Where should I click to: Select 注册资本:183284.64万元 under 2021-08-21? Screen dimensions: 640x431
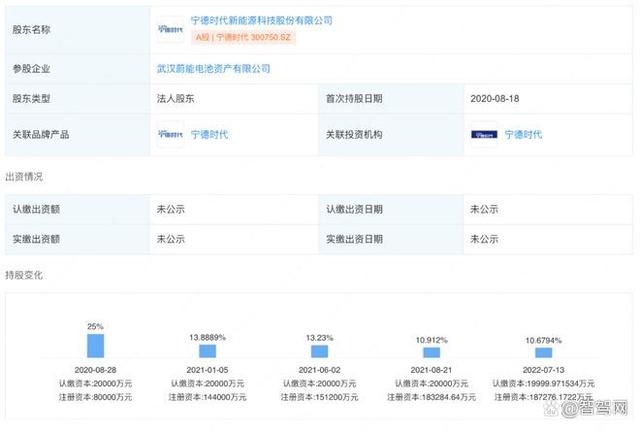tap(431, 397)
